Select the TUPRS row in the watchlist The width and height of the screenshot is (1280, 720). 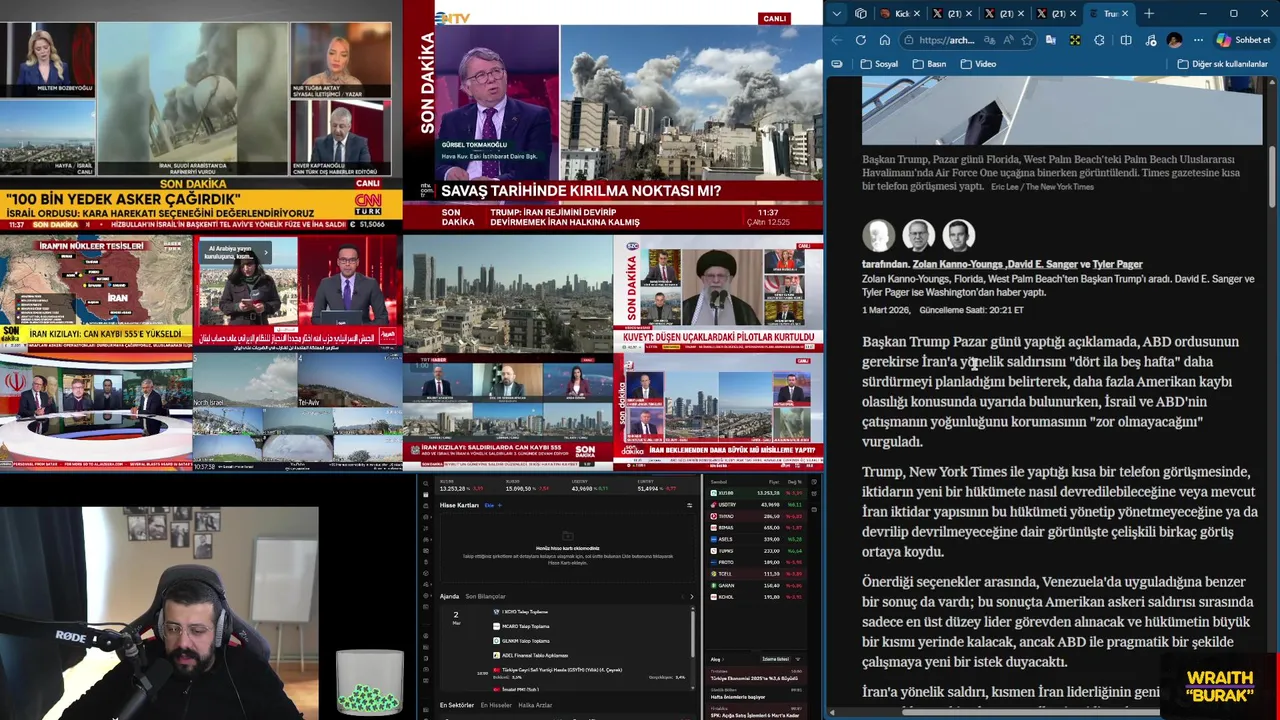tap(756, 551)
